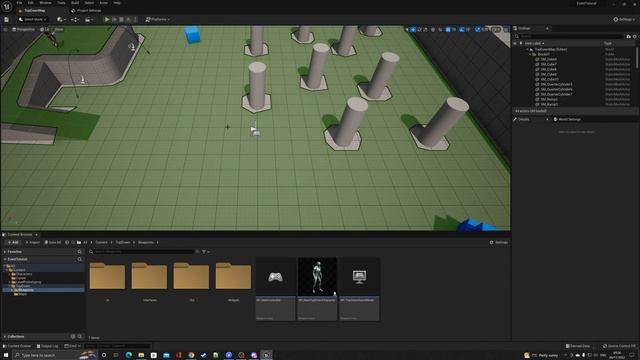
Task: Click the stop simulation button
Action: pyautogui.click(x=121, y=19)
